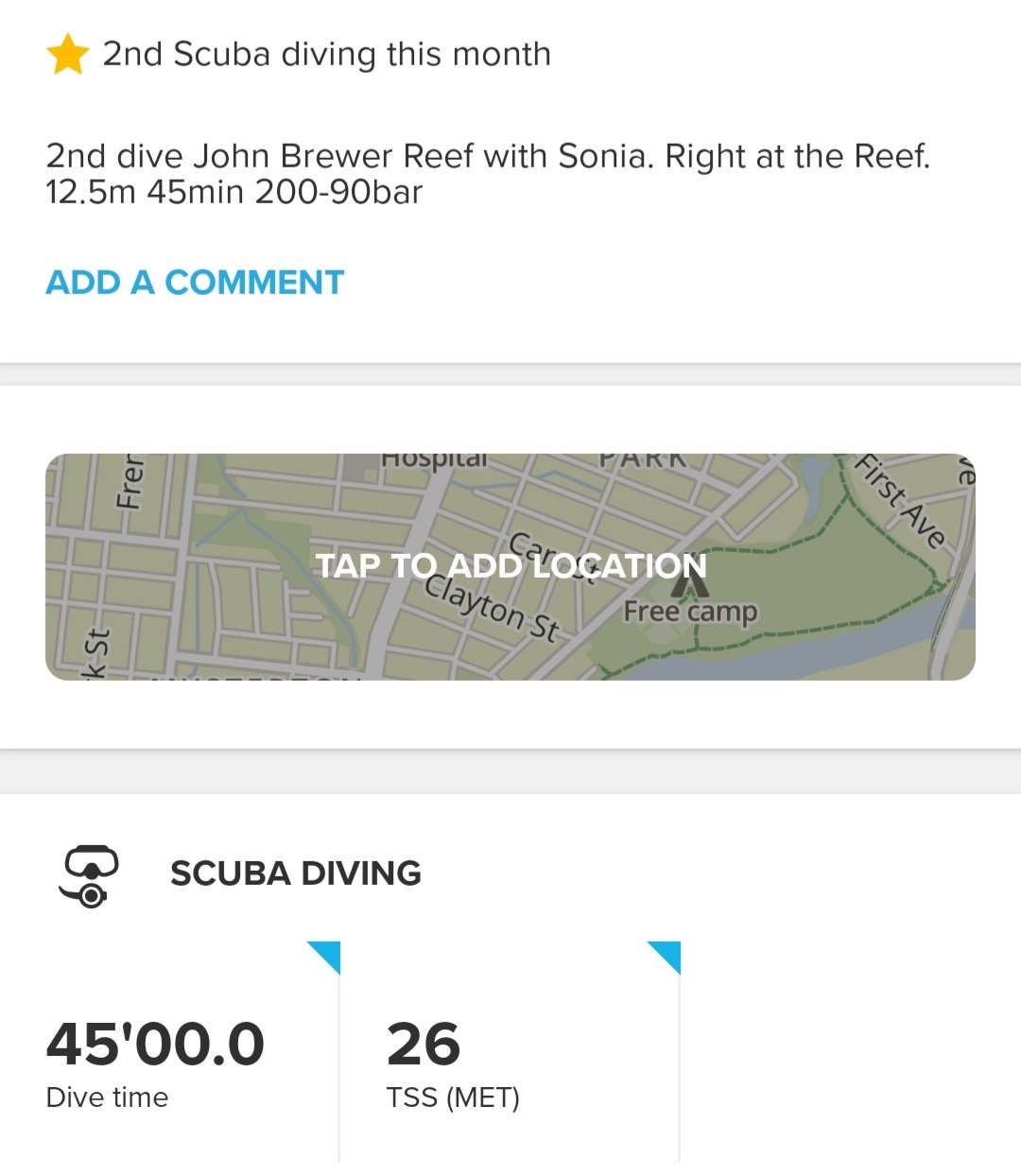
Task: Click the TSS (MET) caption label
Action: click(x=453, y=1098)
